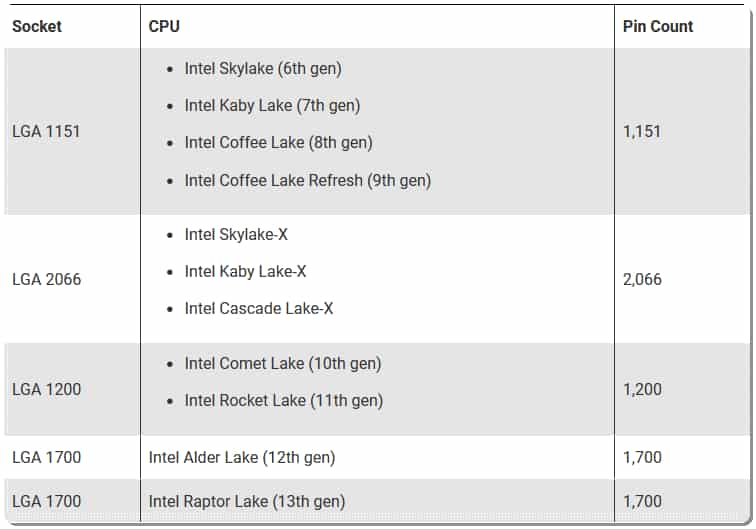Image resolution: width=756 pixels, height=529 pixels.
Task: Click Intel Skylake (6th gen) list item
Action: [x=263, y=68]
